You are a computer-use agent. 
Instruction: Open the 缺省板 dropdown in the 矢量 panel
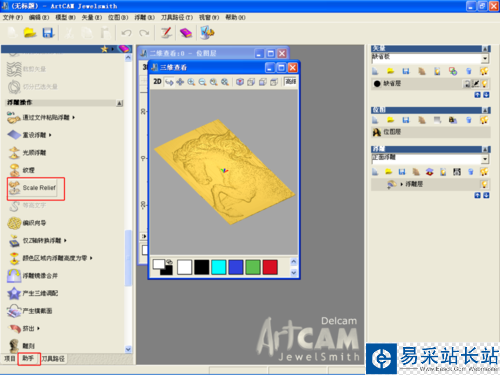(x=485, y=59)
